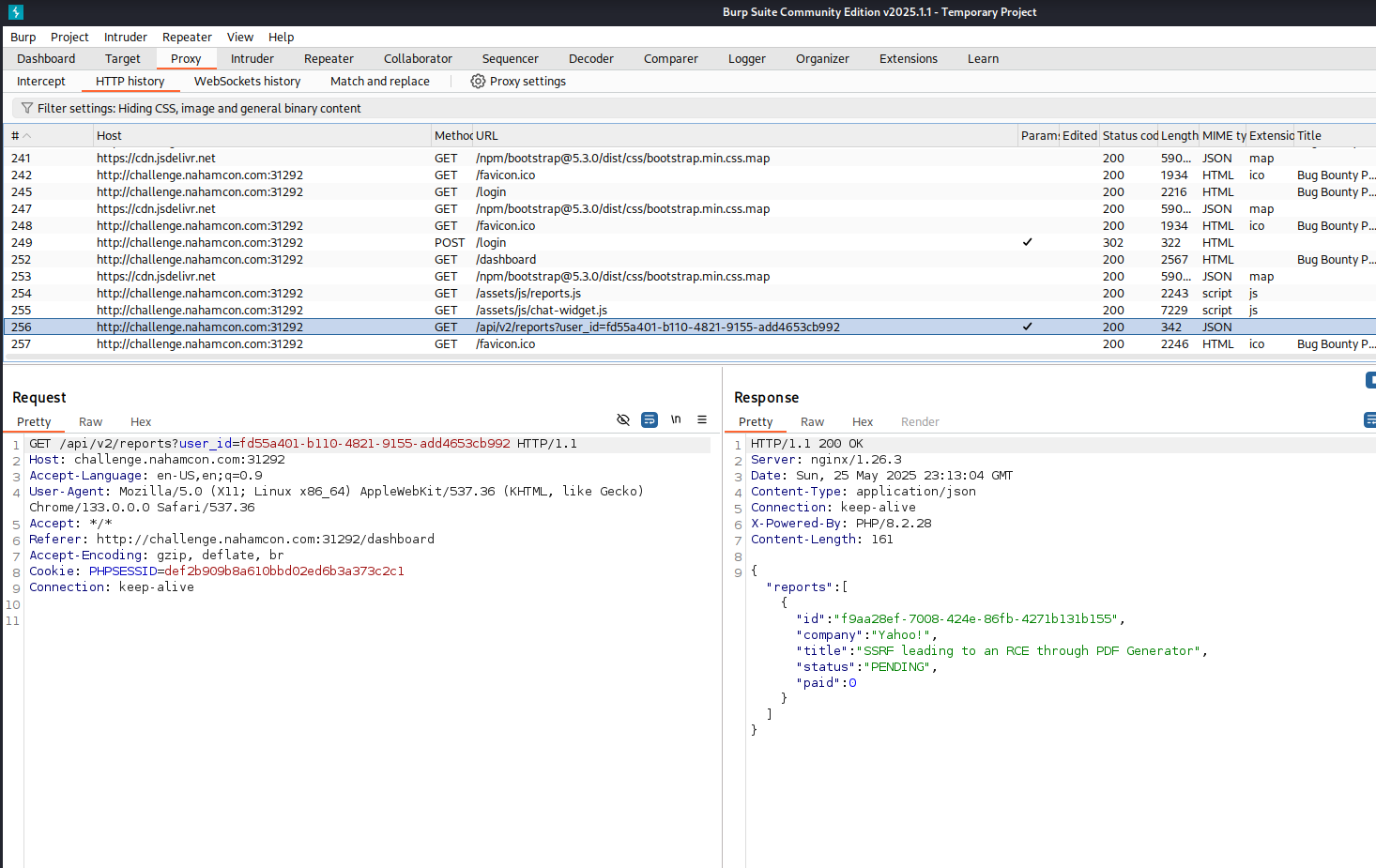Open the request panel hamburger menu
This screenshot has width=1376, height=868.
(701, 419)
